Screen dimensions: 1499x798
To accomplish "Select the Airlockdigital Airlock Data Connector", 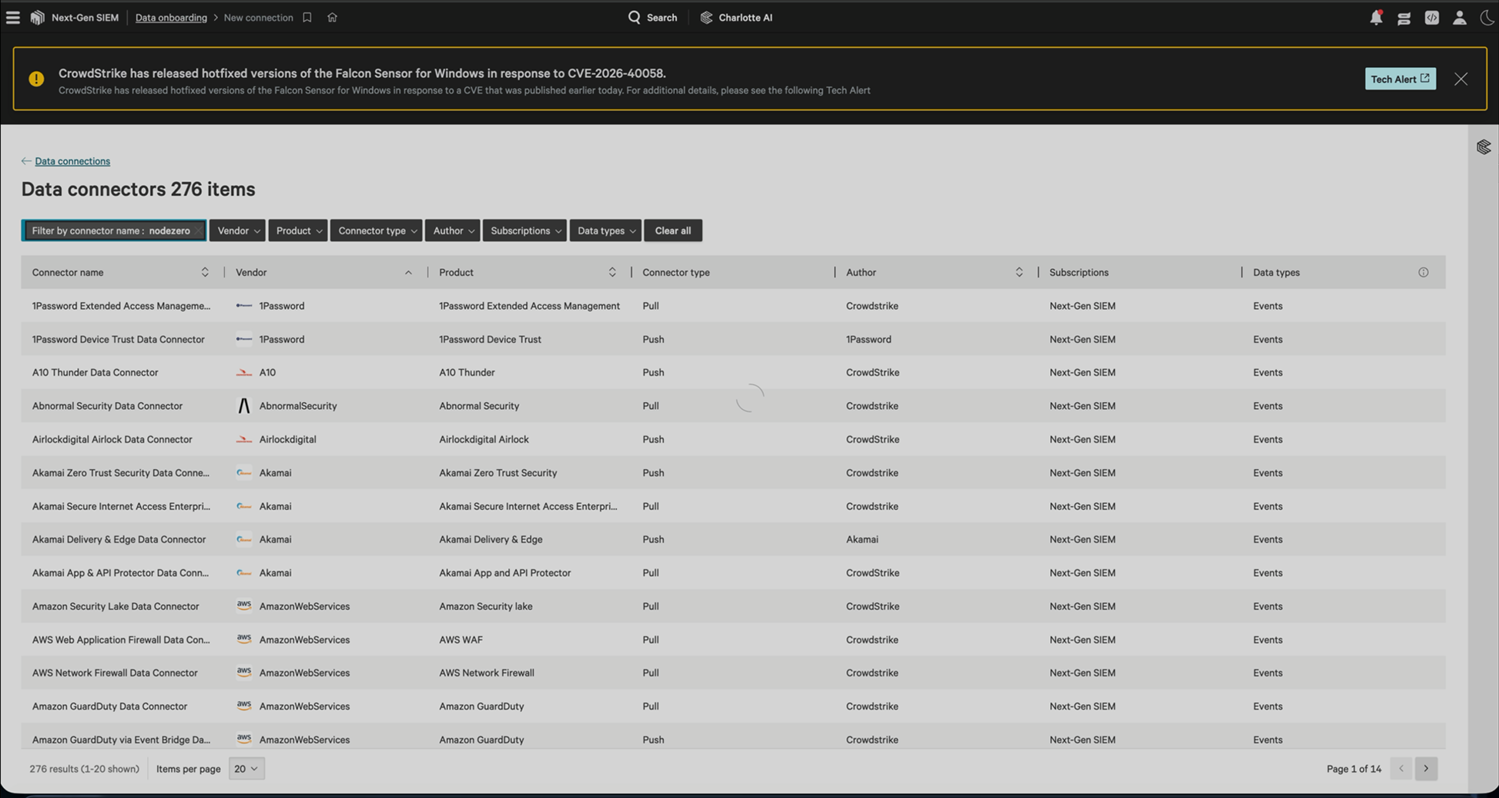I will [x=733, y=439].
